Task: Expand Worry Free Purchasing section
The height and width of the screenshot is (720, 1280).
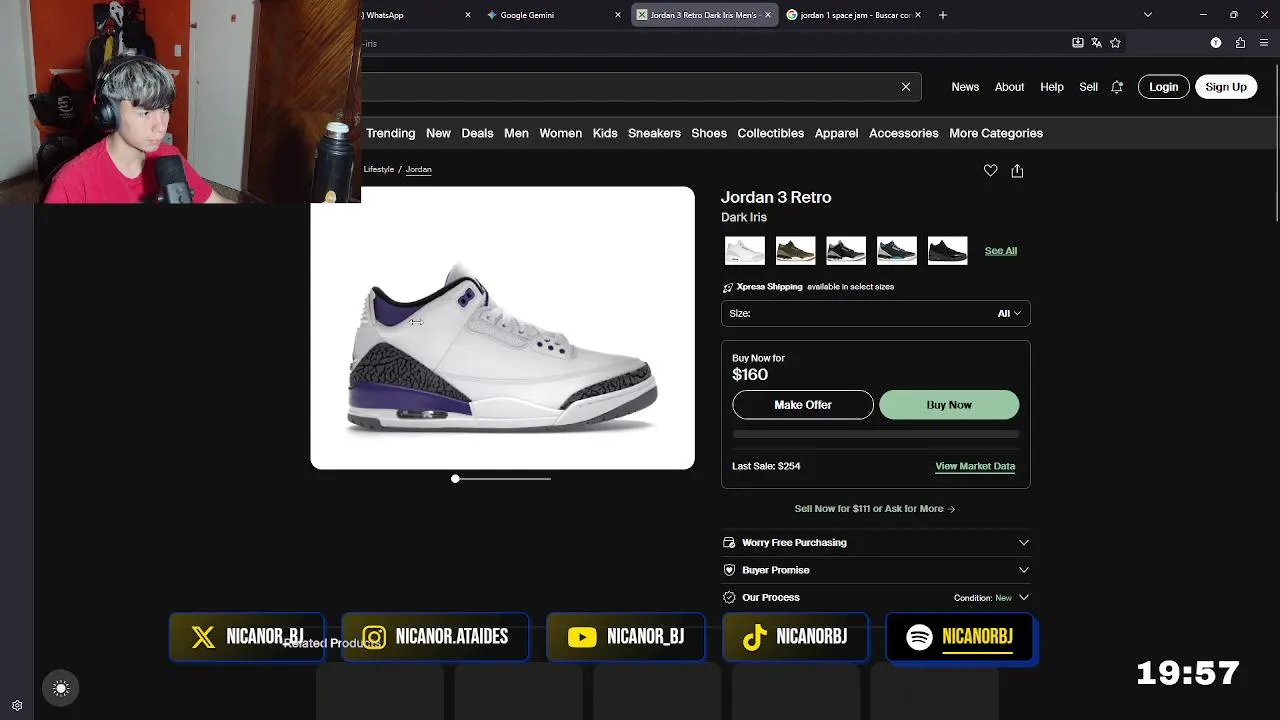Action: coord(876,542)
